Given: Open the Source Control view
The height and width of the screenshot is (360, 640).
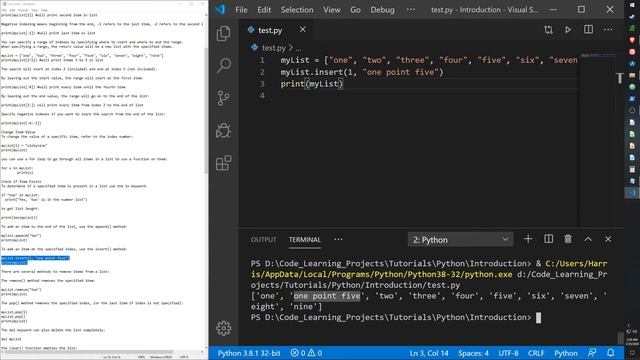Looking at the screenshot, I should click(223, 98).
